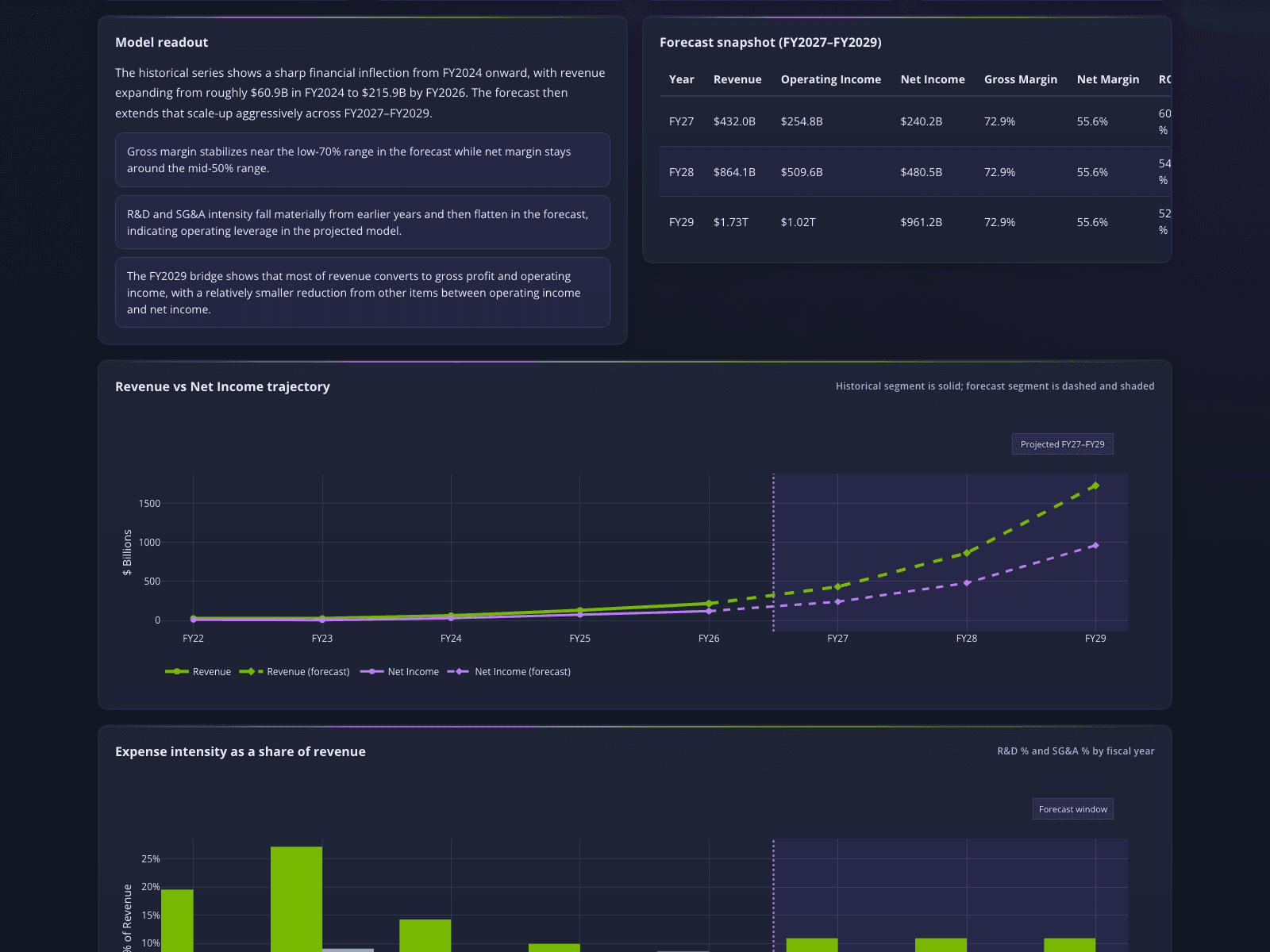The height and width of the screenshot is (952, 1270).
Task: Click the $961.2B net income cell
Action: point(922,222)
